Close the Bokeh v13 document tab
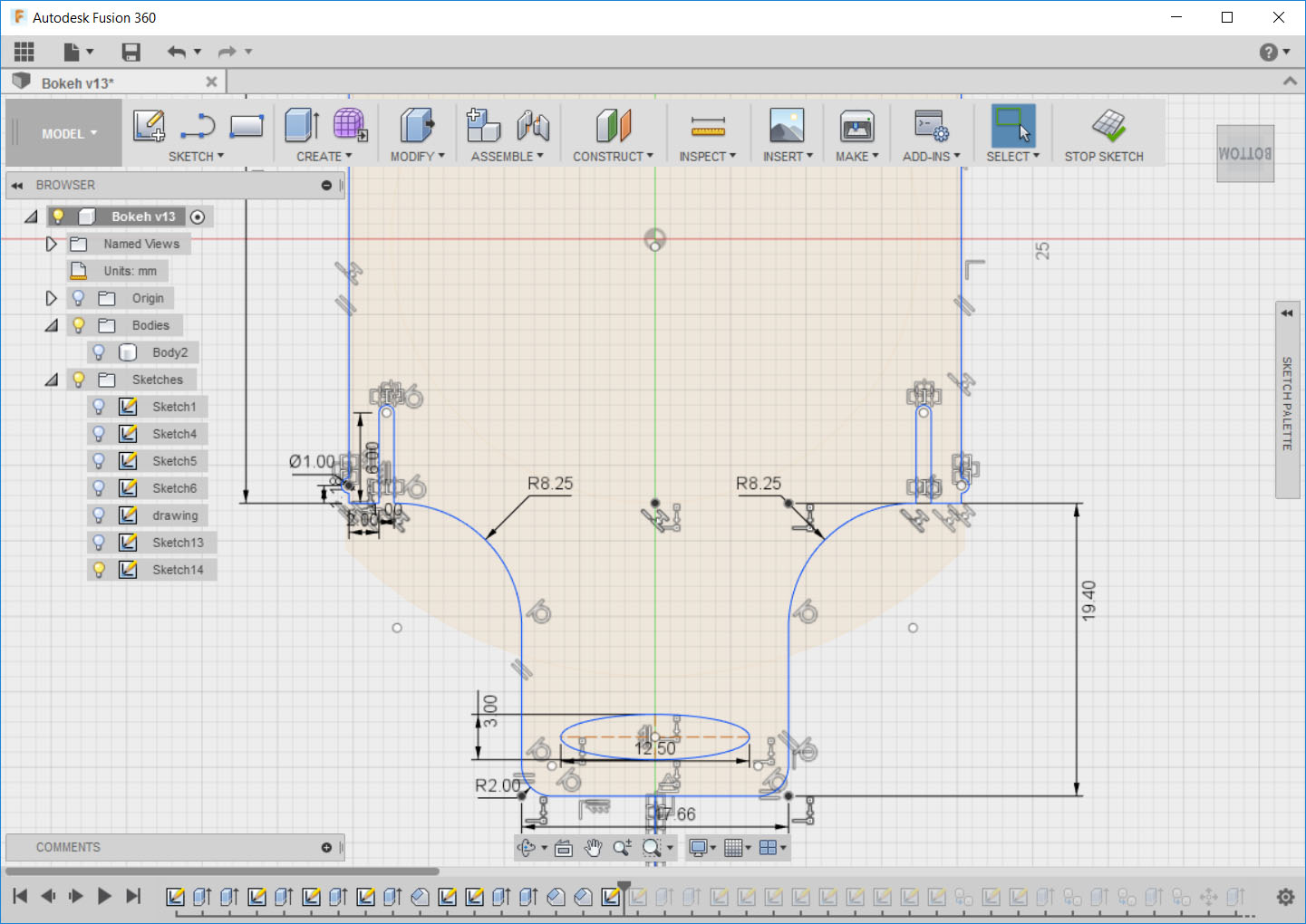 pyautogui.click(x=211, y=82)
